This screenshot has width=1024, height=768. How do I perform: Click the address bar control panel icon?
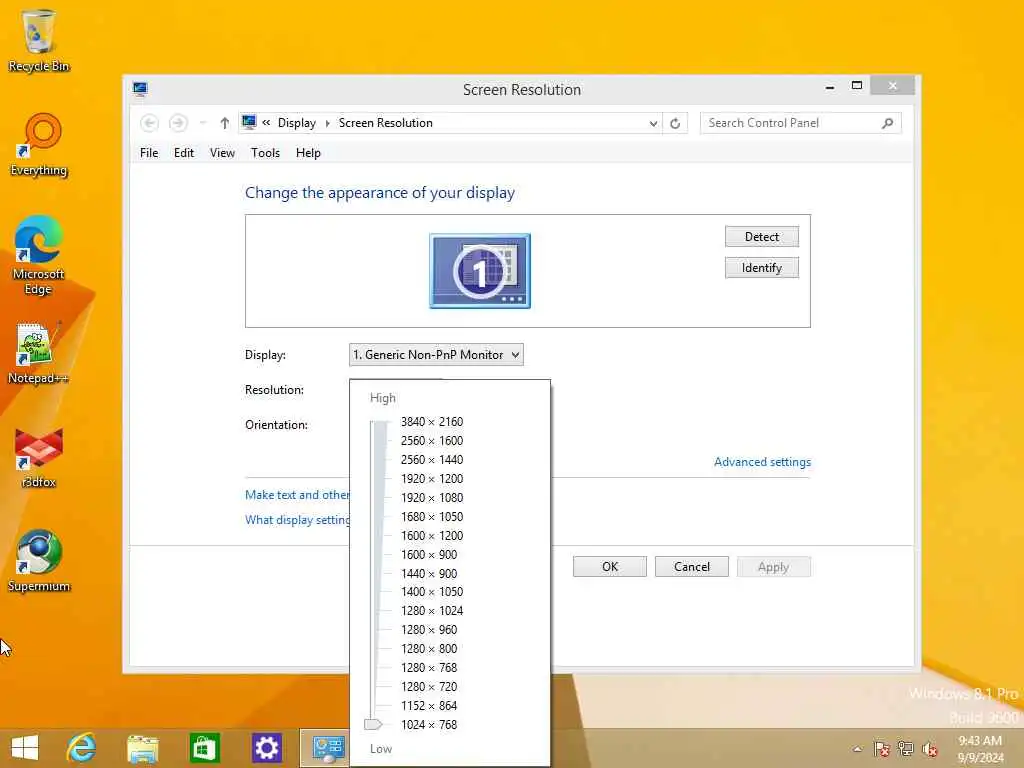pos(249,122)
